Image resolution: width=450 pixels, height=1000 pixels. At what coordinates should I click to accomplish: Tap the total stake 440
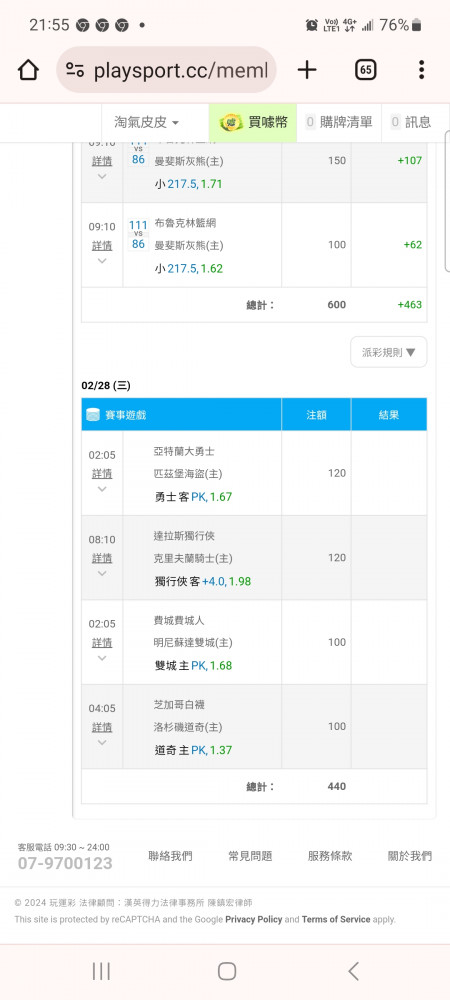click(x=337, y=786)
